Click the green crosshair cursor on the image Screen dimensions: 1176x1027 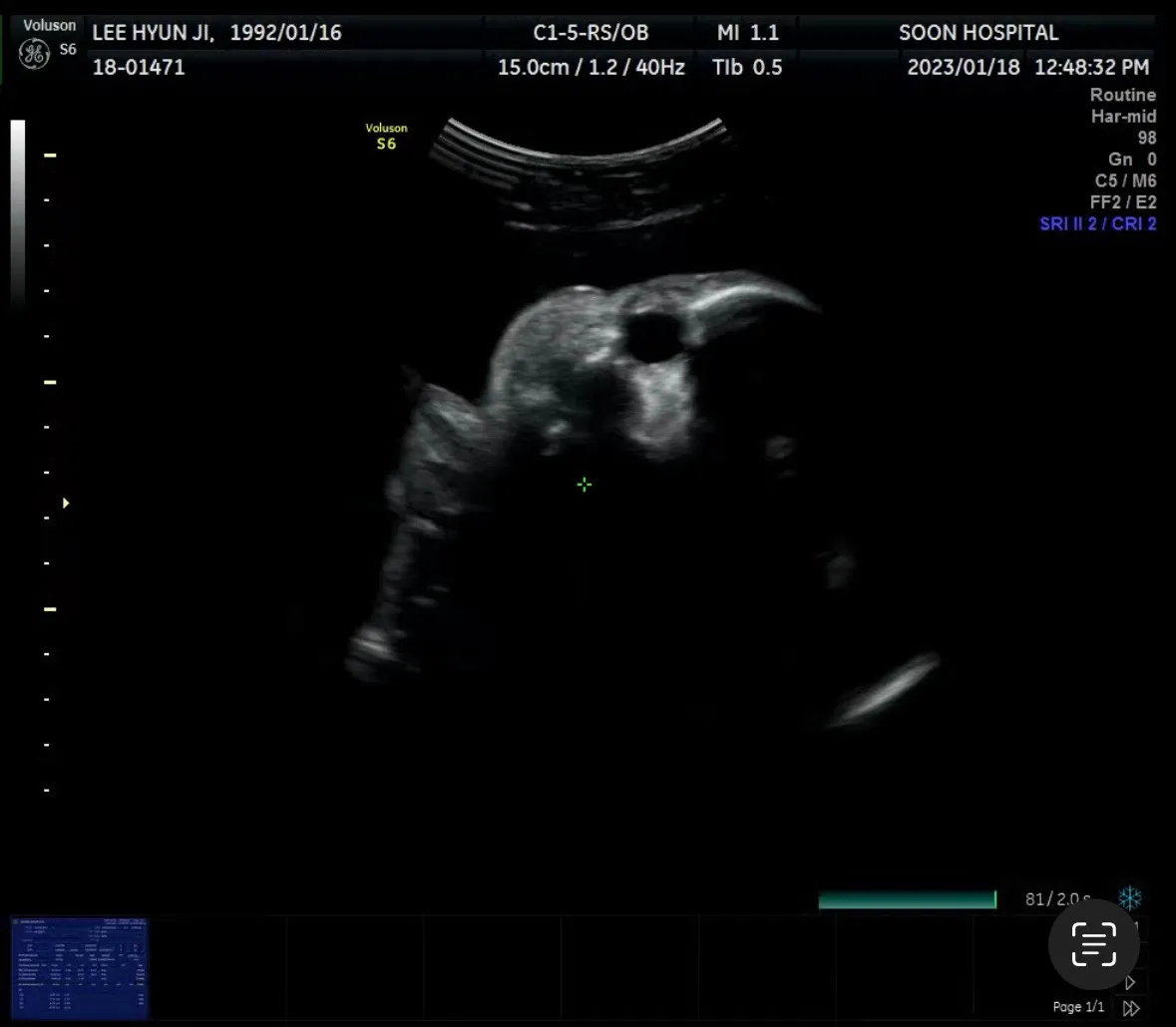coord(585,485)
